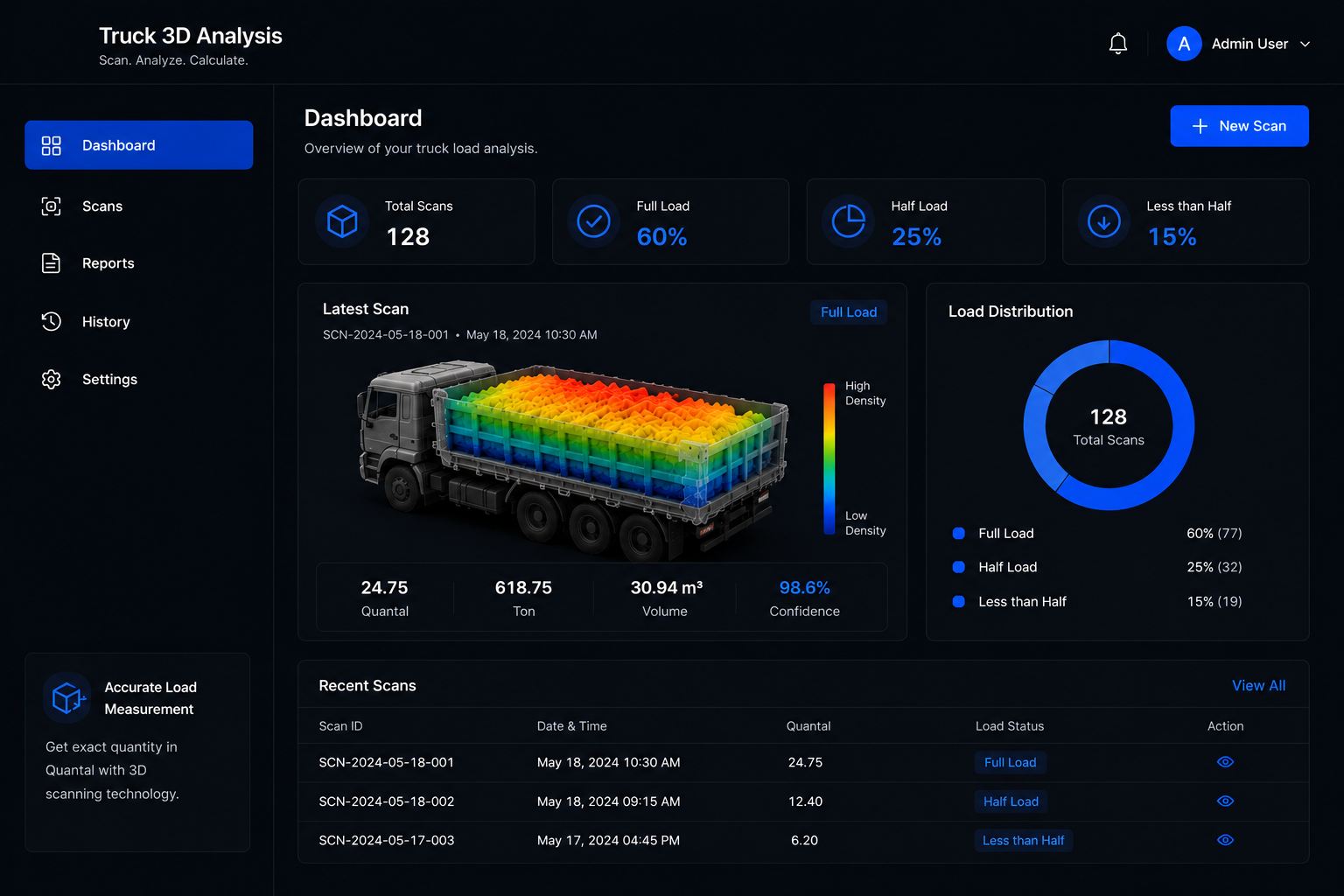Click the 24.75 Quantal value in Latest Scan
Screen dimensions: 1344x896
click(x=384, y=588)
